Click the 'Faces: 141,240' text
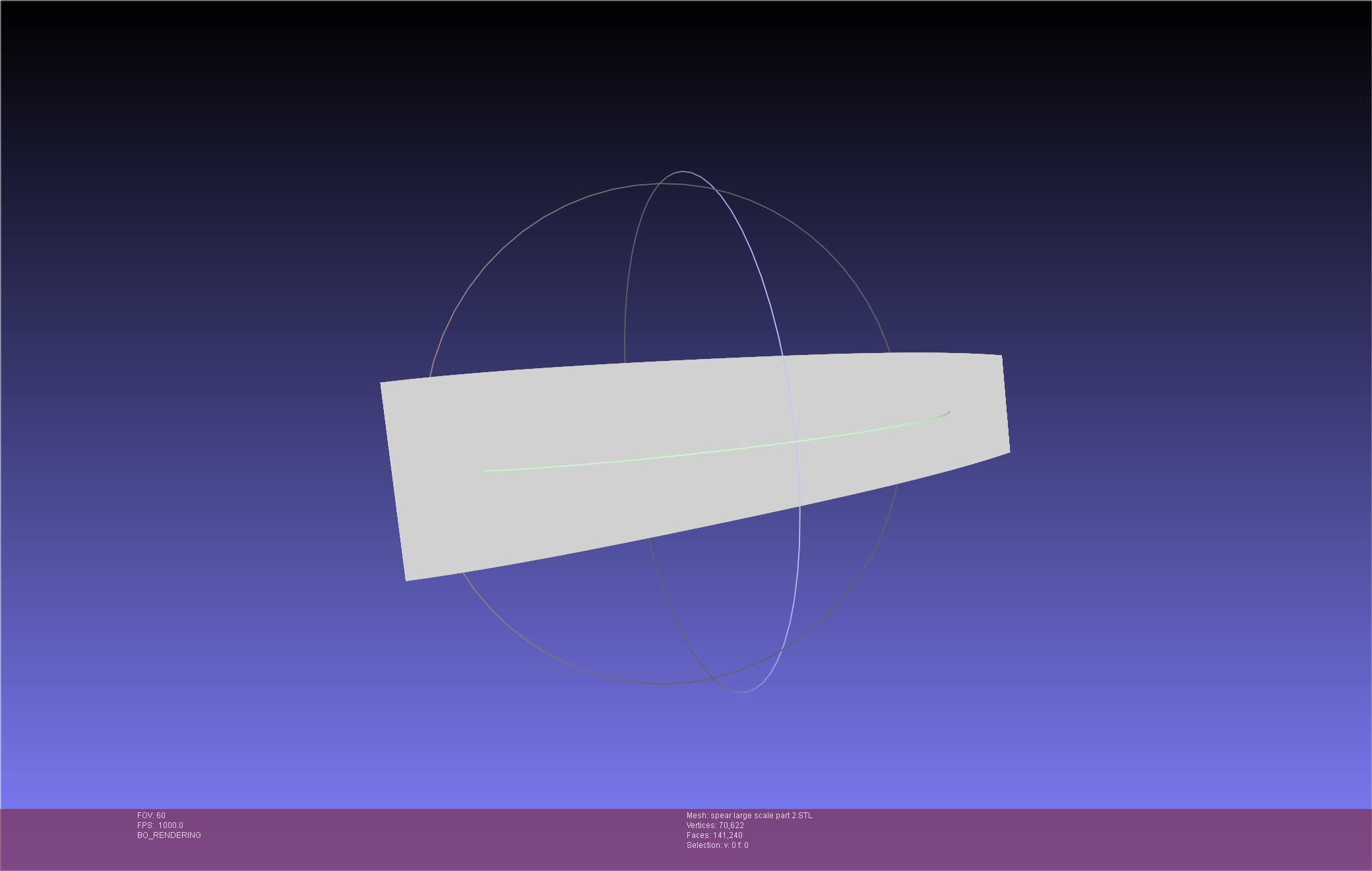1372x871 pixels. 714,835
